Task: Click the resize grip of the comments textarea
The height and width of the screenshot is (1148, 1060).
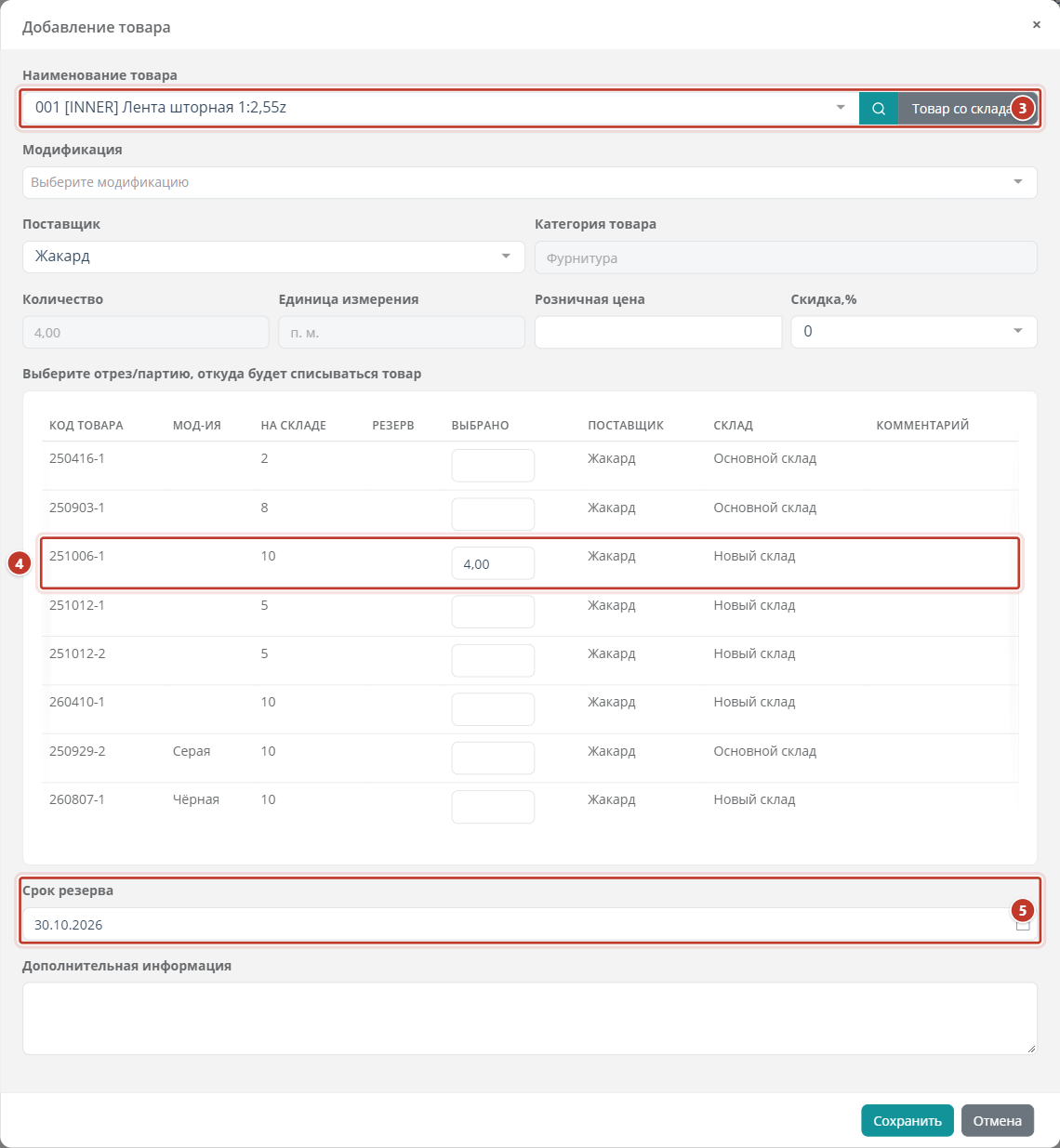Action: [1031, 1049]
